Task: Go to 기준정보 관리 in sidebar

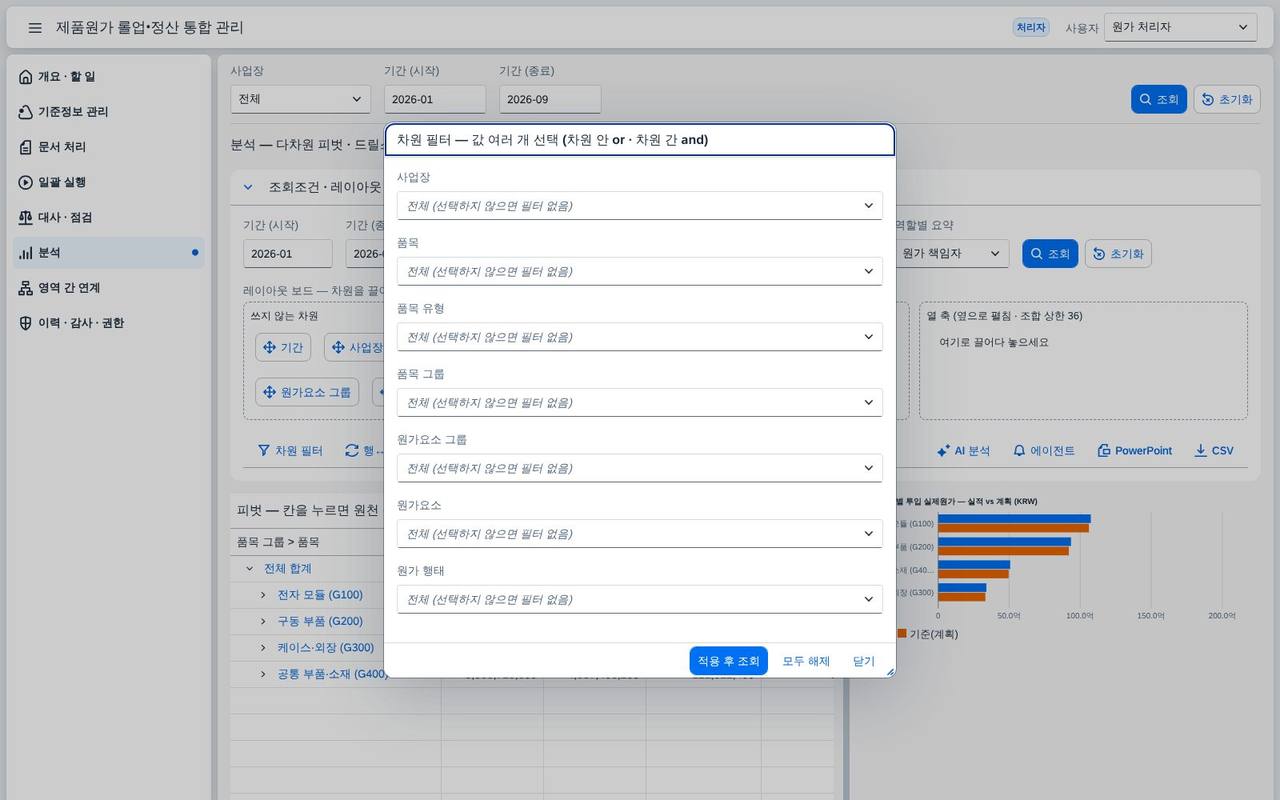Action: click(109, 112)
